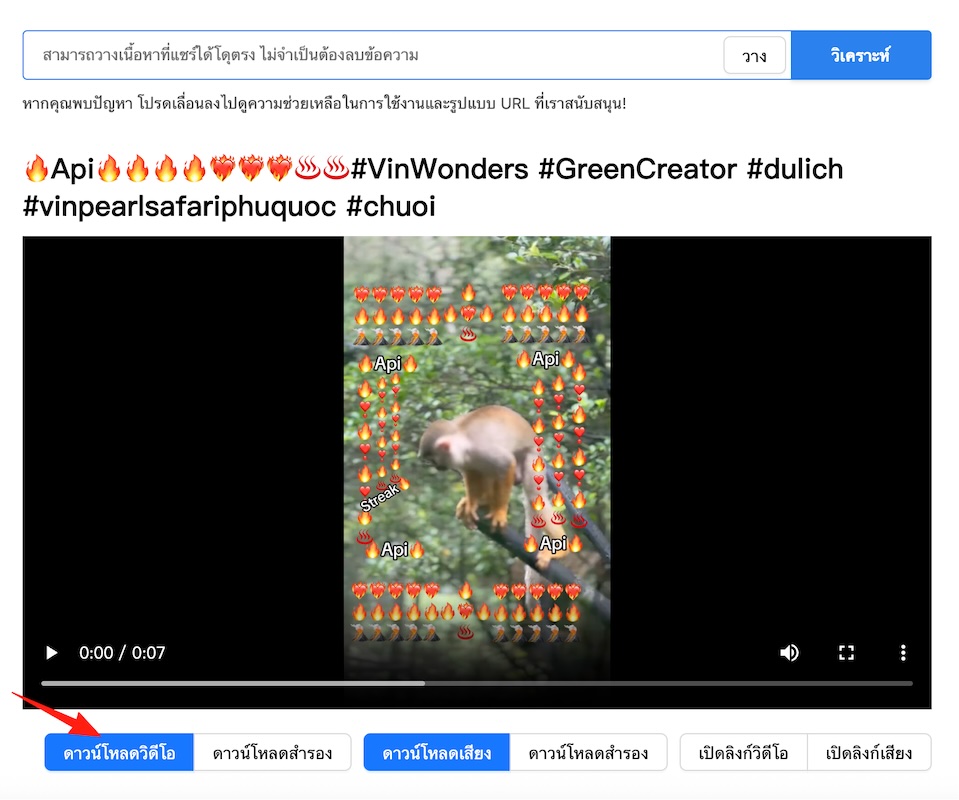Click ดาวน์โหลดสำรอง next to the audio download
The image size is (959, 800).
[588, 753]
